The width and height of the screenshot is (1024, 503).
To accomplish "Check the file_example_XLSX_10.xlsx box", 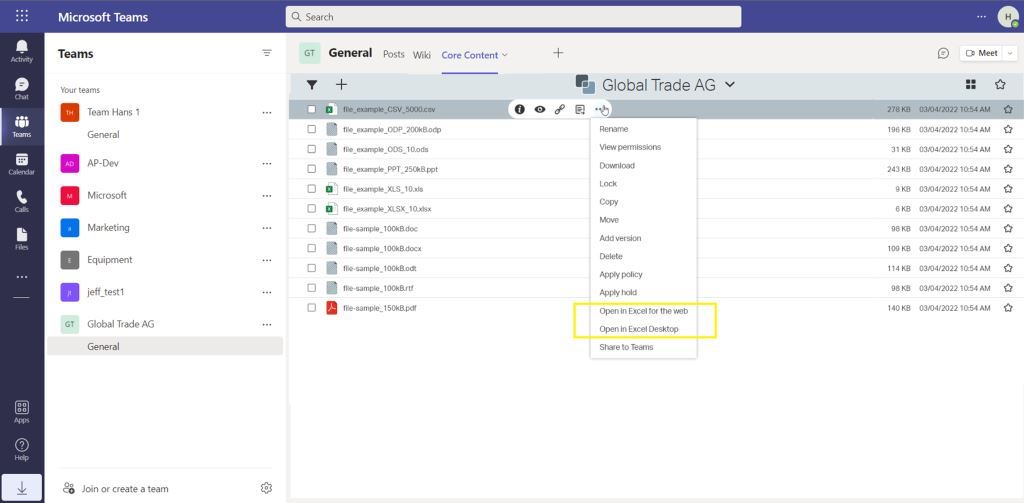I will 312,209.
